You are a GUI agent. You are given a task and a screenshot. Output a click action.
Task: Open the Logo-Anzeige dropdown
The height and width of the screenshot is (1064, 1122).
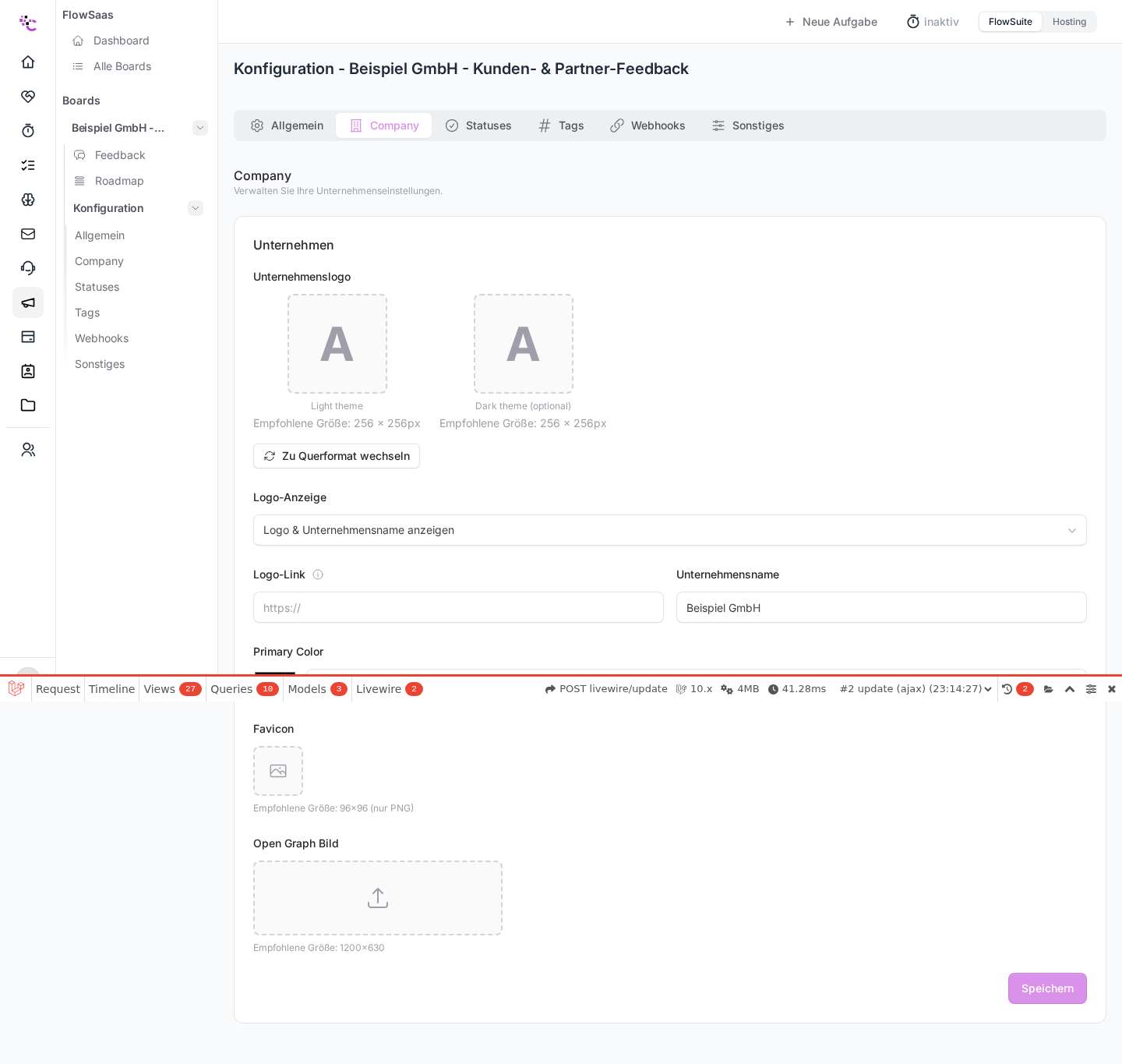(670, 530)
